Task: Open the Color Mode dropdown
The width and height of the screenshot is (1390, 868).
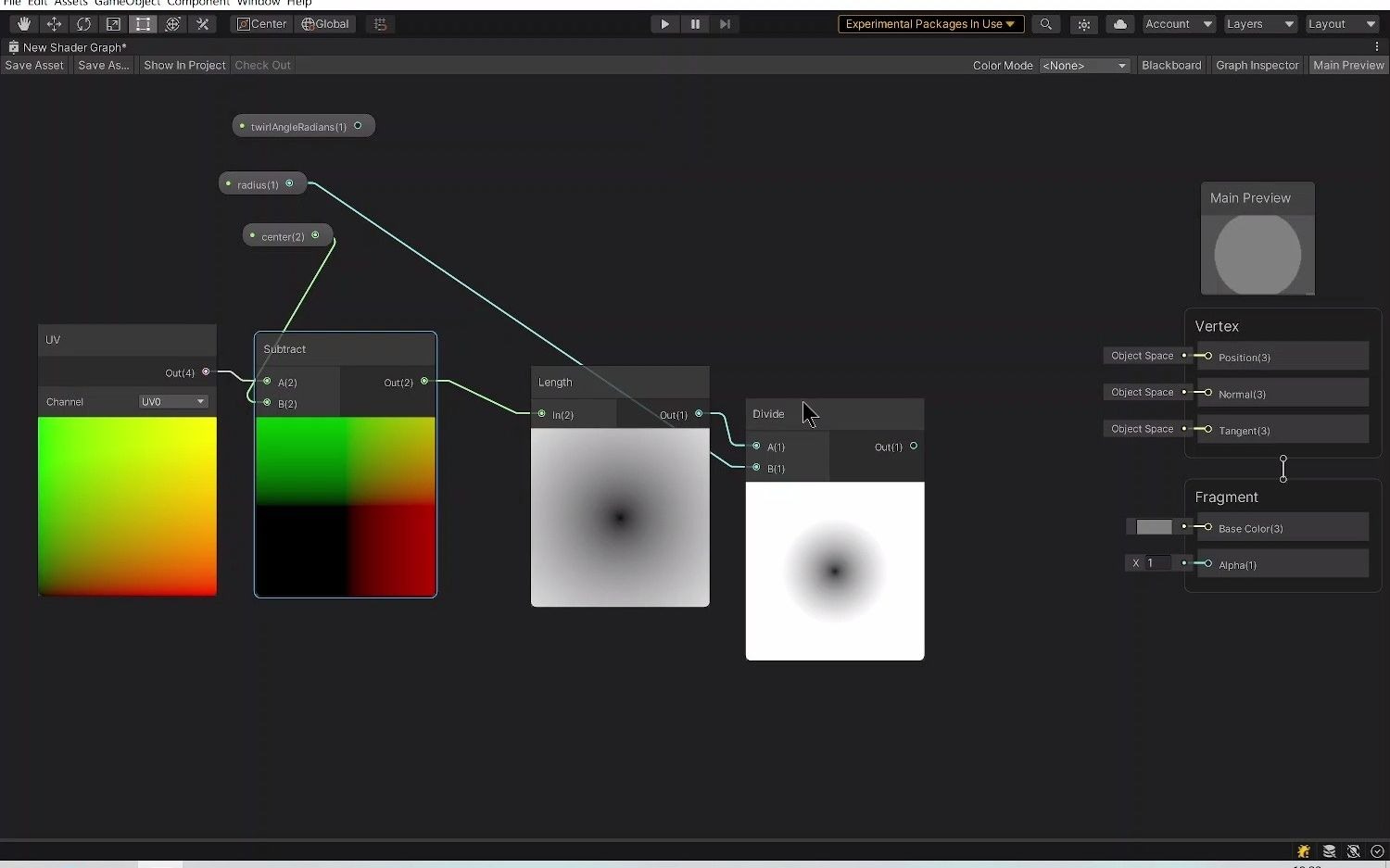Action: click(1082, 65)
